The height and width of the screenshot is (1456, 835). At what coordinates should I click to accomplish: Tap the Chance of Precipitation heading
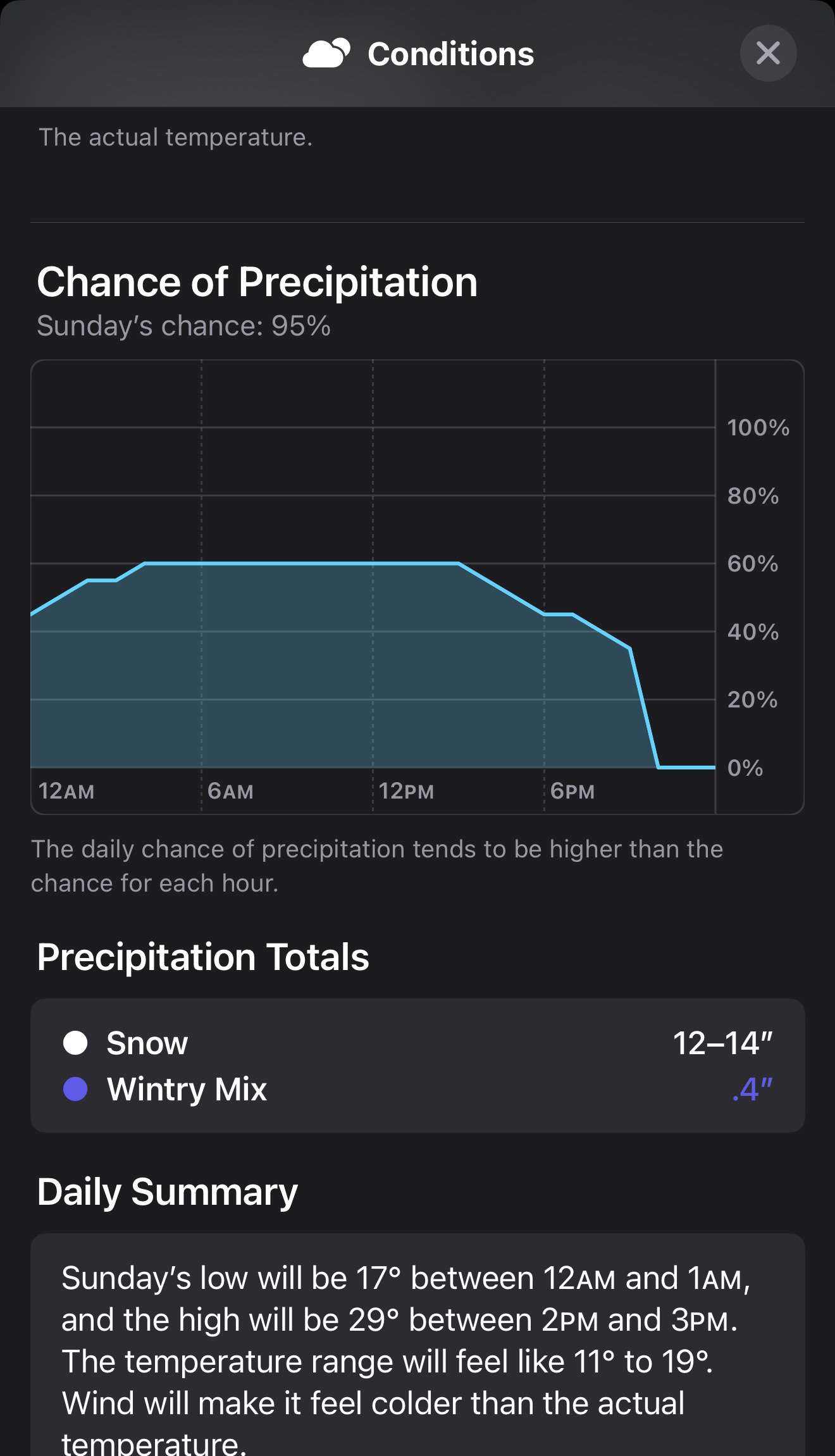click(257, 282)
